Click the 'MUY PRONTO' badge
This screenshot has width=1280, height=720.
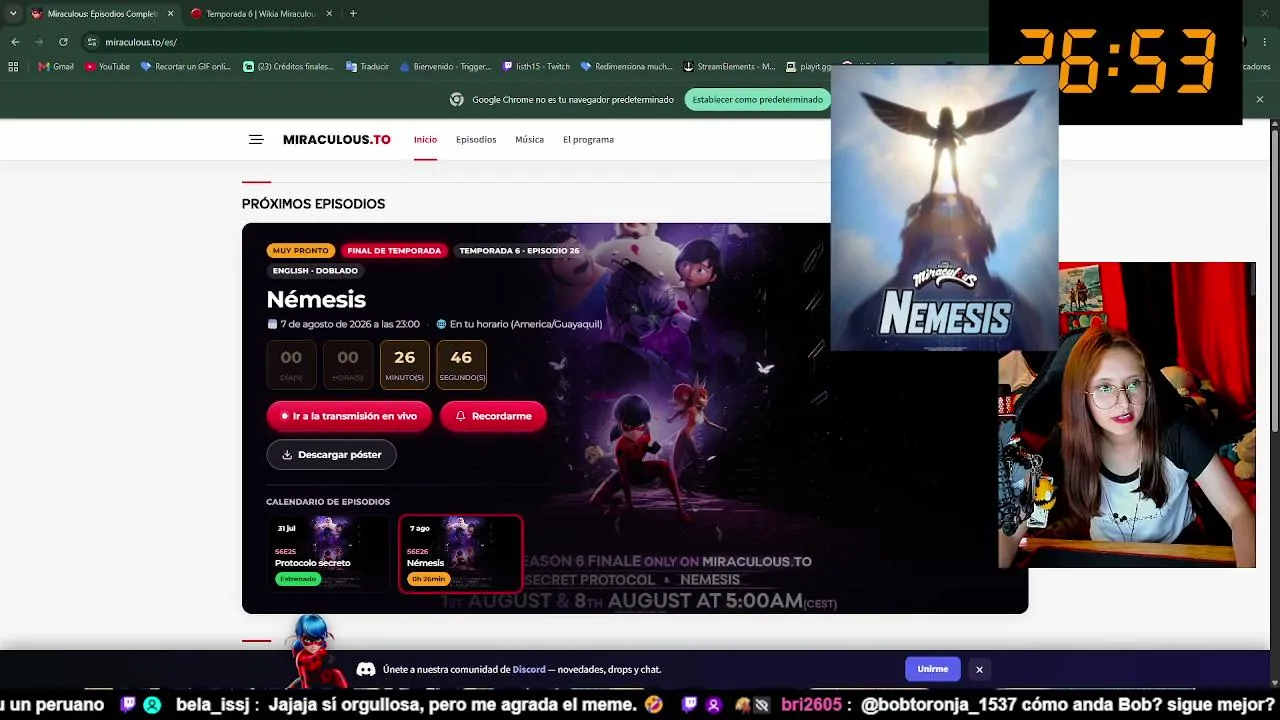coord(300,251)
